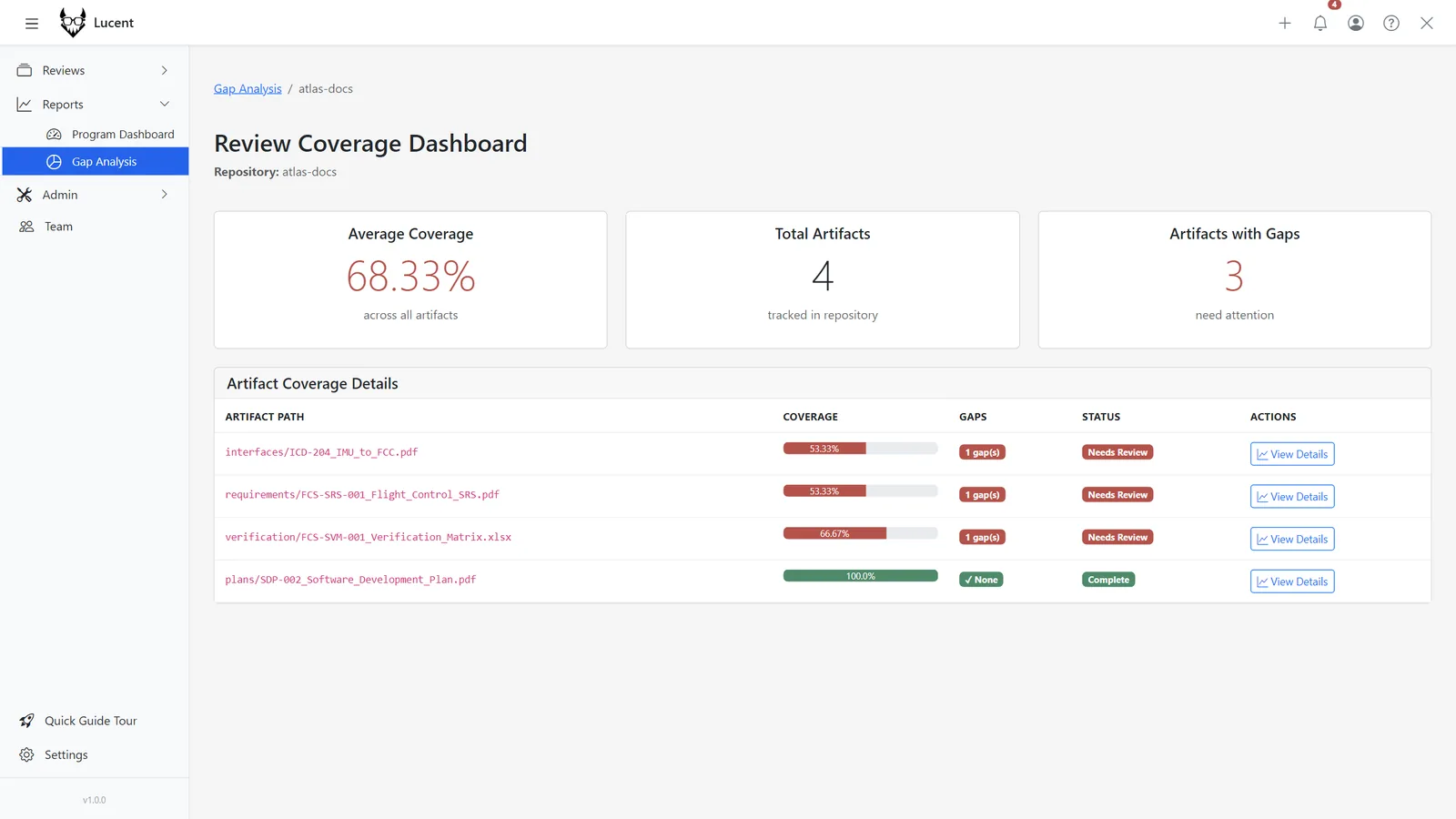Open Reviews in the sidebar
This screenshot has height=819, width=1456.
tap(95, 70)
